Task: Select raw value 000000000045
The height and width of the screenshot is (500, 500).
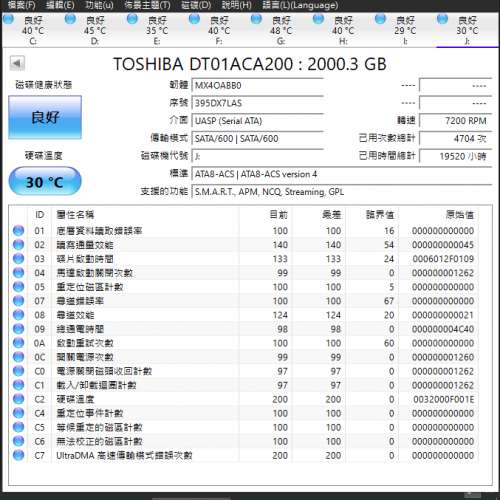Action: pos(443,245)
